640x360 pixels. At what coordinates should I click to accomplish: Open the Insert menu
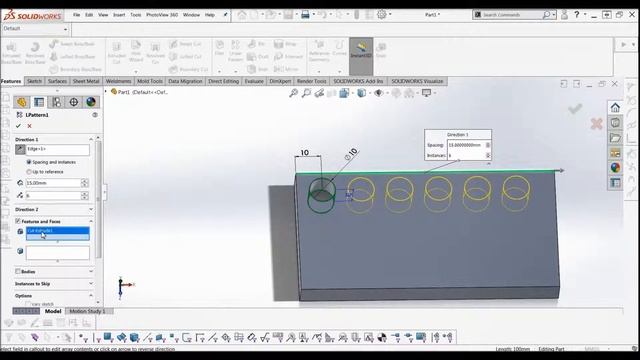119,15
